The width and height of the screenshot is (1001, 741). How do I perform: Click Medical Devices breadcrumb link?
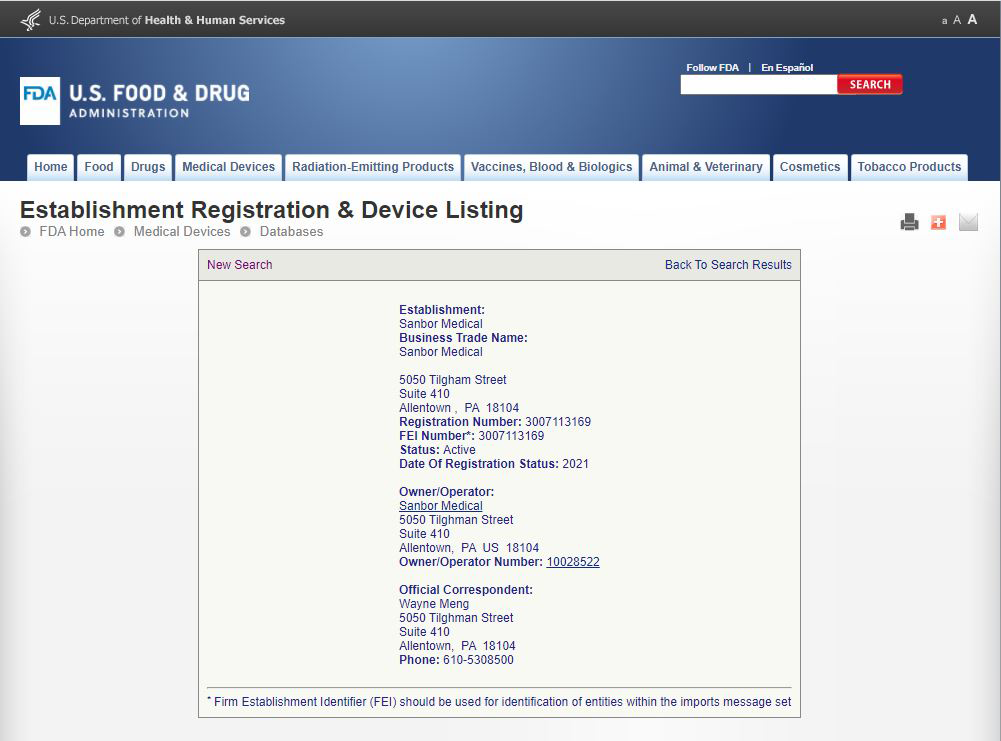(x=182, y=232)
